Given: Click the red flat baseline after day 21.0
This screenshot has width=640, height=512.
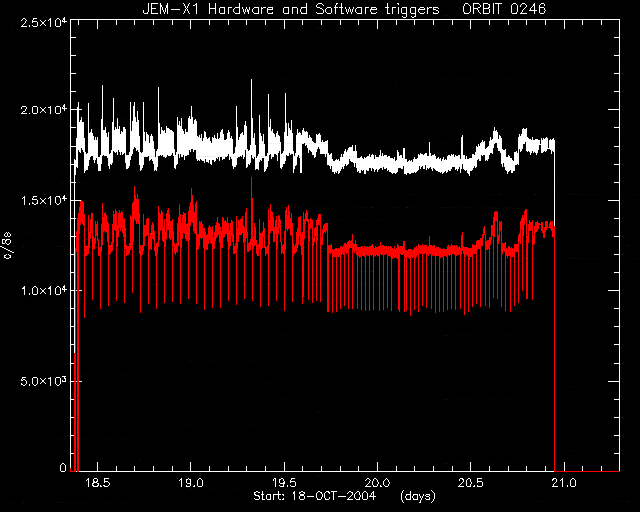Looking at the screenshot, I should pyautogui.click(x=587, y=472).
